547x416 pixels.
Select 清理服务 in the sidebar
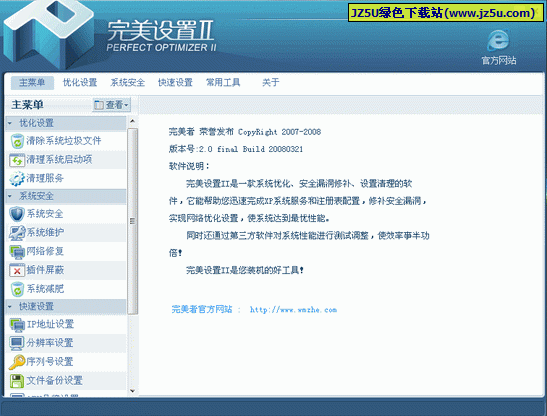point(66,179)
